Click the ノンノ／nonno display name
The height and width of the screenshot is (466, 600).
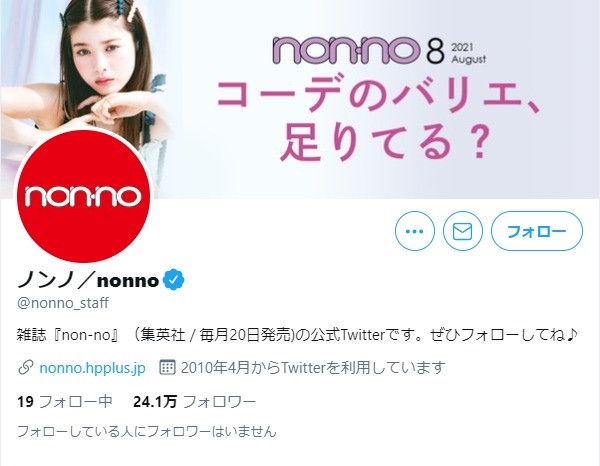[88, 280]
